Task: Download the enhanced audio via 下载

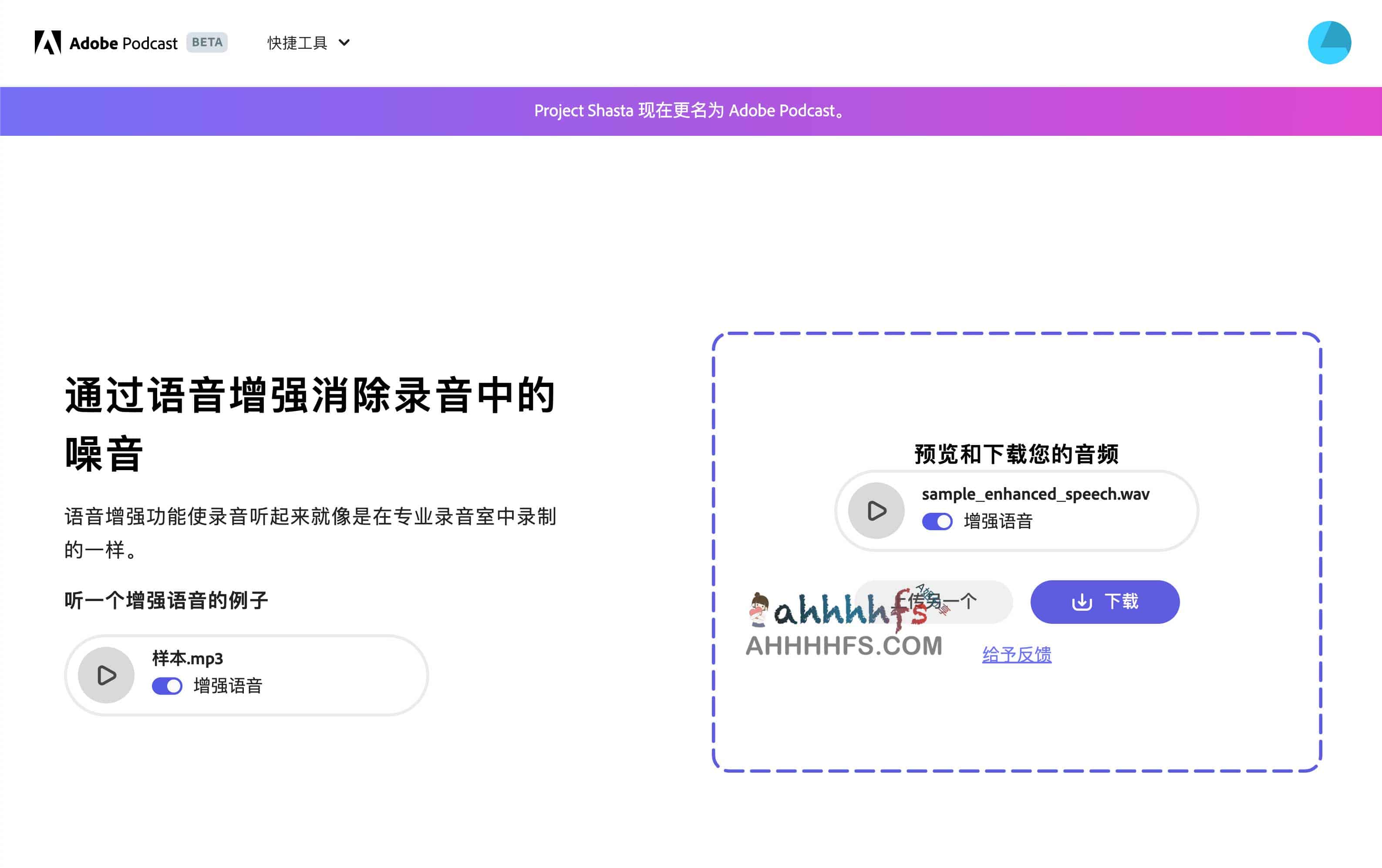Action: (1104, 602)
